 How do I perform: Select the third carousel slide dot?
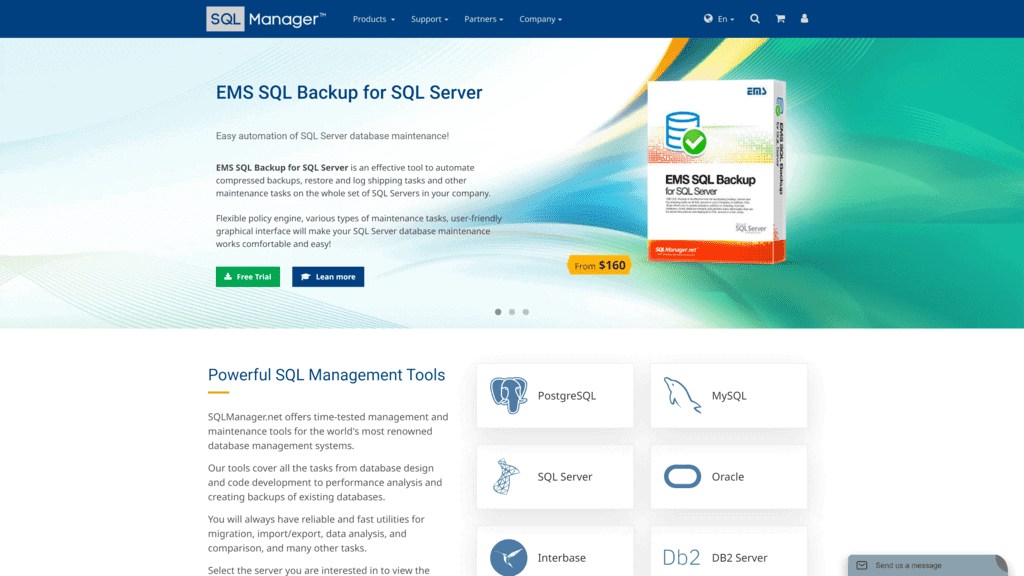(526, 312)
